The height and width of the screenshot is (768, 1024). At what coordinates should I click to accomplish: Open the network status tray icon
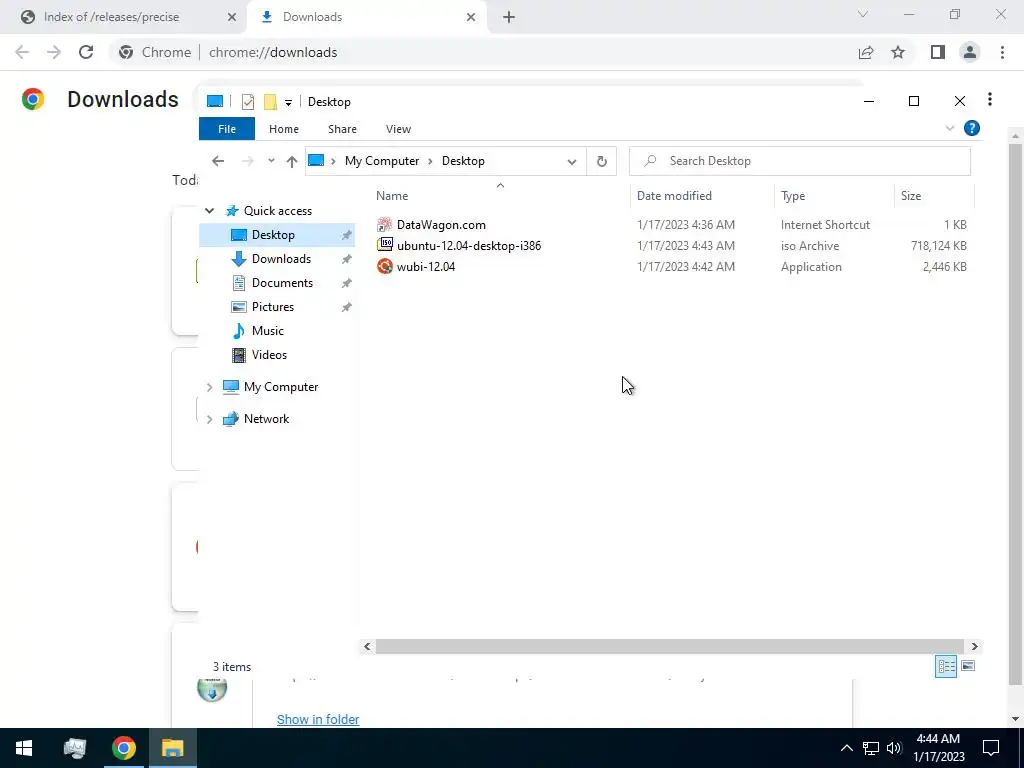pyautogui.click(x=871, y=748)
